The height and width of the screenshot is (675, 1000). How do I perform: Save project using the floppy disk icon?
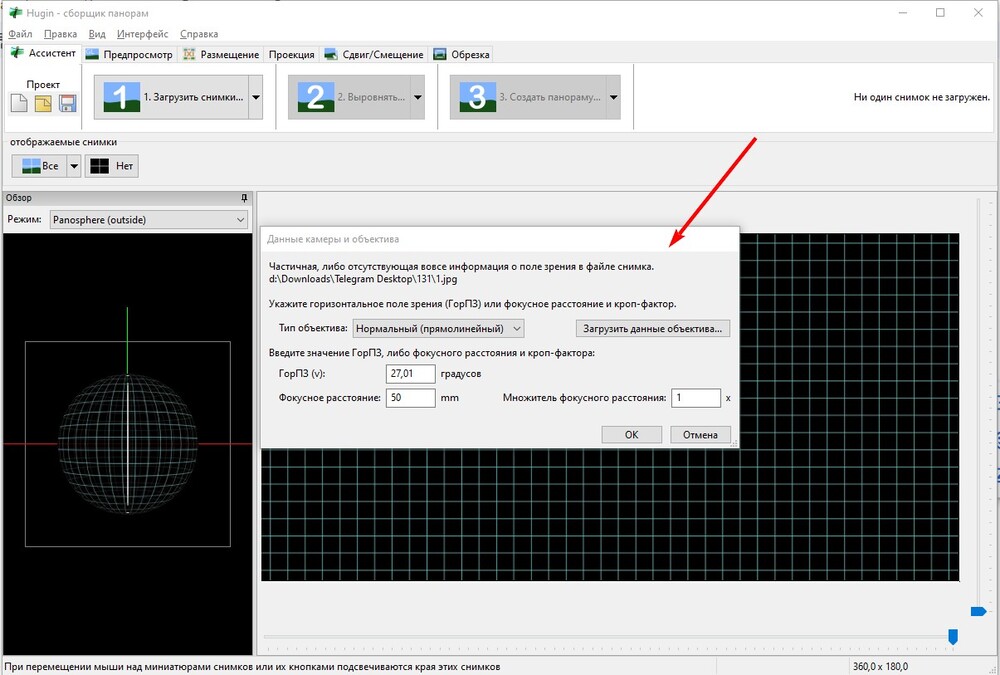click(68, 103)
